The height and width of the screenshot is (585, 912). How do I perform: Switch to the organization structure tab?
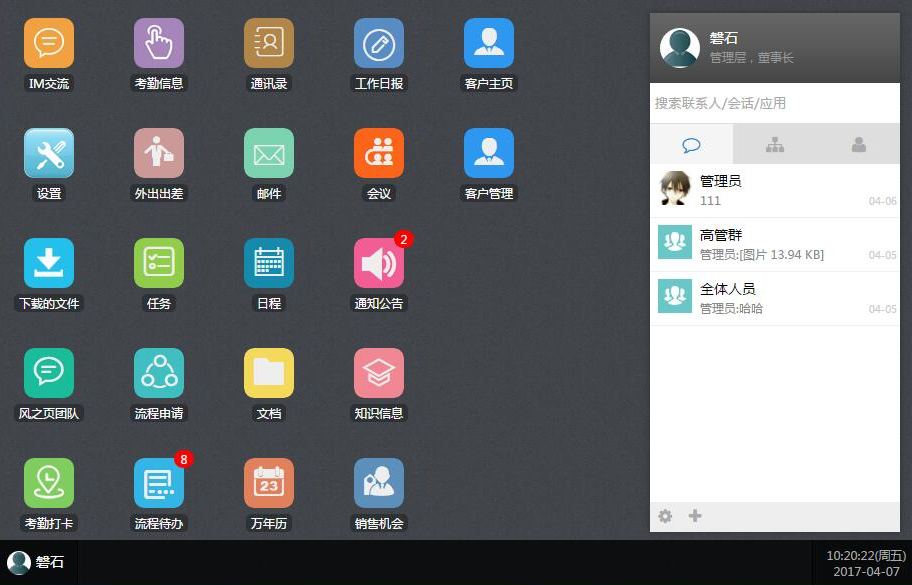click(x=775, y=144)
